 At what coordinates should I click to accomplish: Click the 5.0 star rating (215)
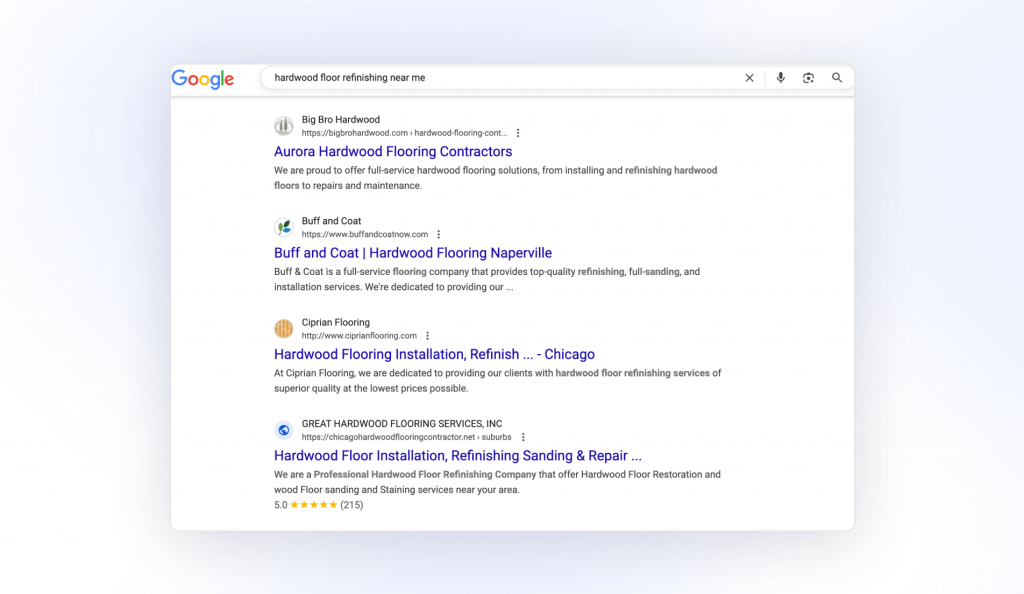319,505
